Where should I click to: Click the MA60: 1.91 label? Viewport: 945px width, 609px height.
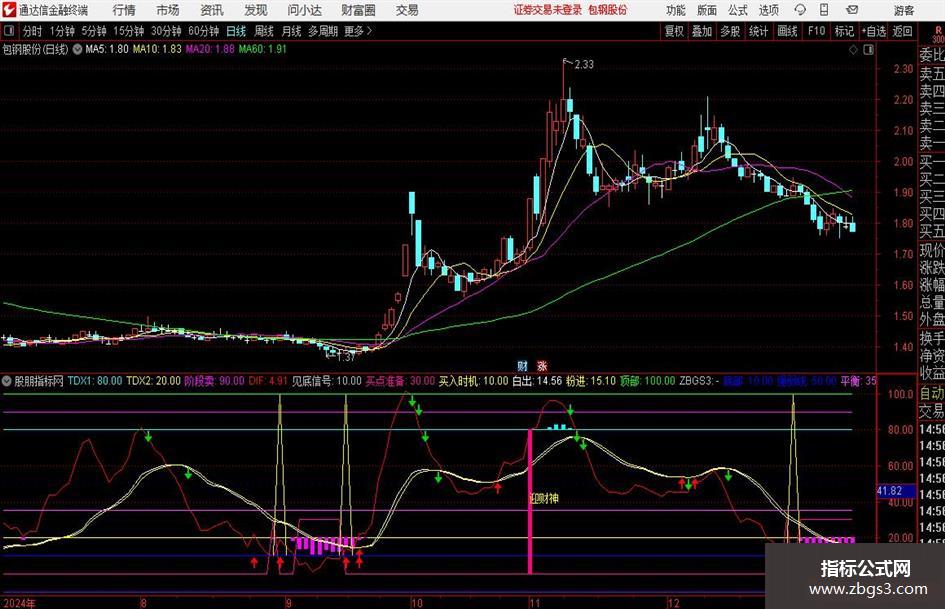(x=263, y=49)
